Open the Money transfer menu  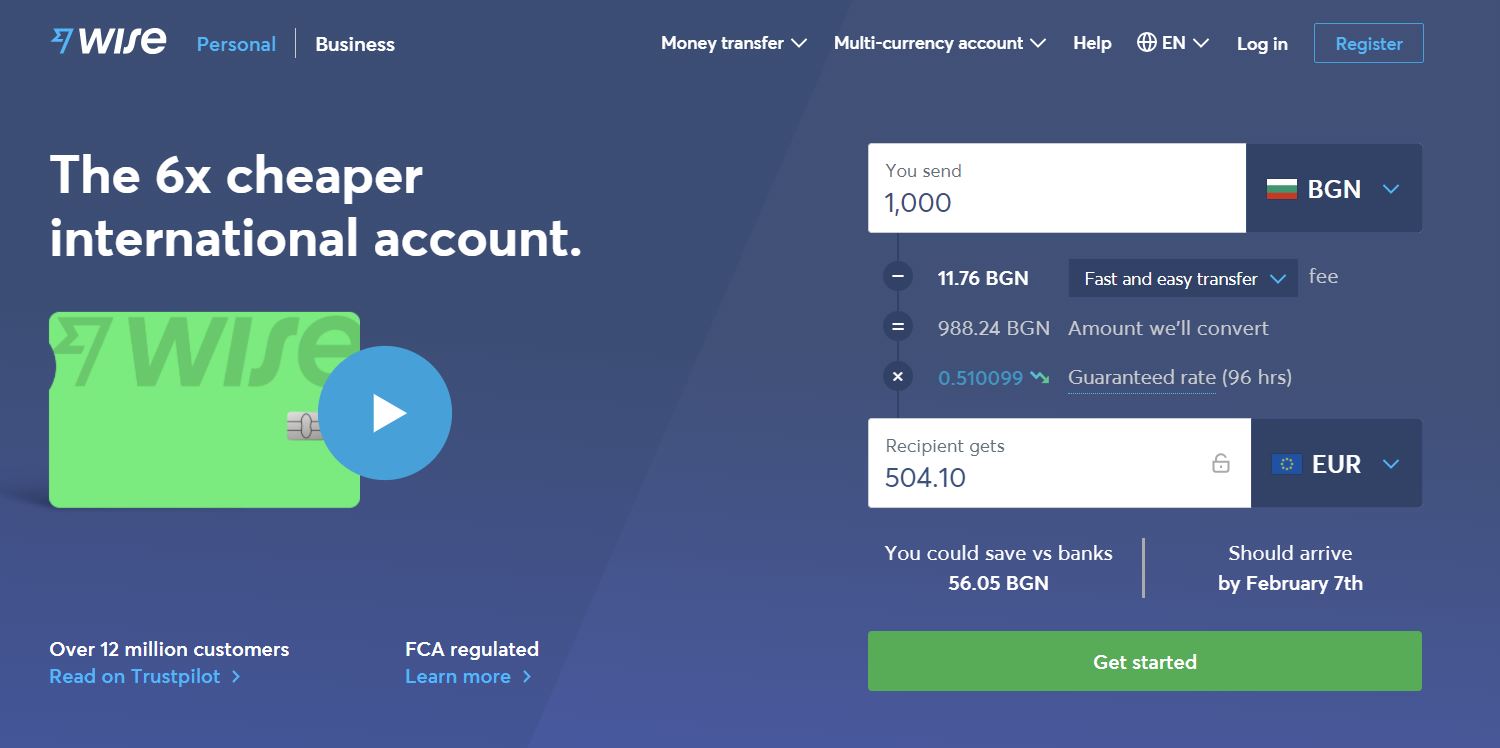[733, 43]
